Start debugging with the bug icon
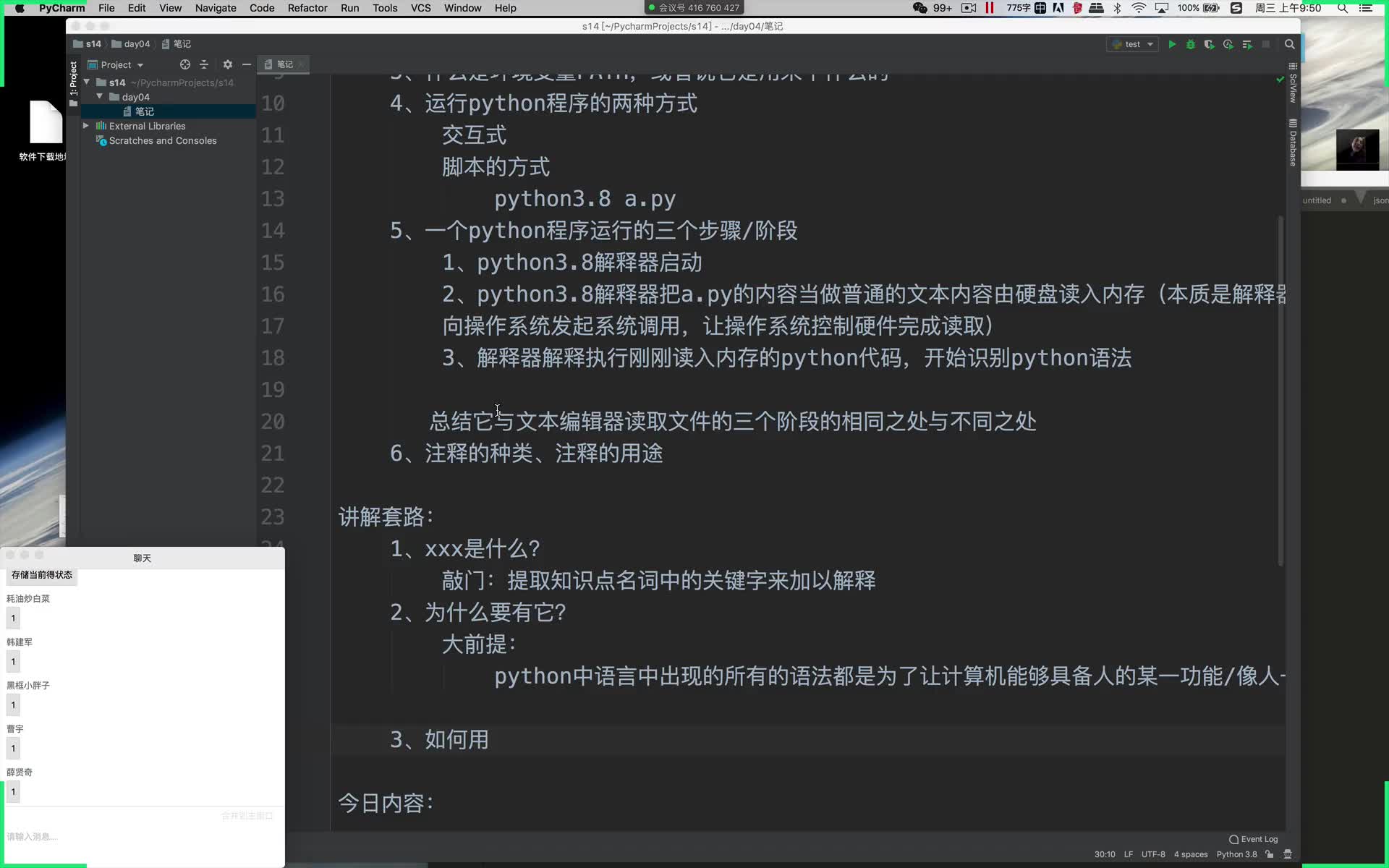 click(x=1190, y=44)
